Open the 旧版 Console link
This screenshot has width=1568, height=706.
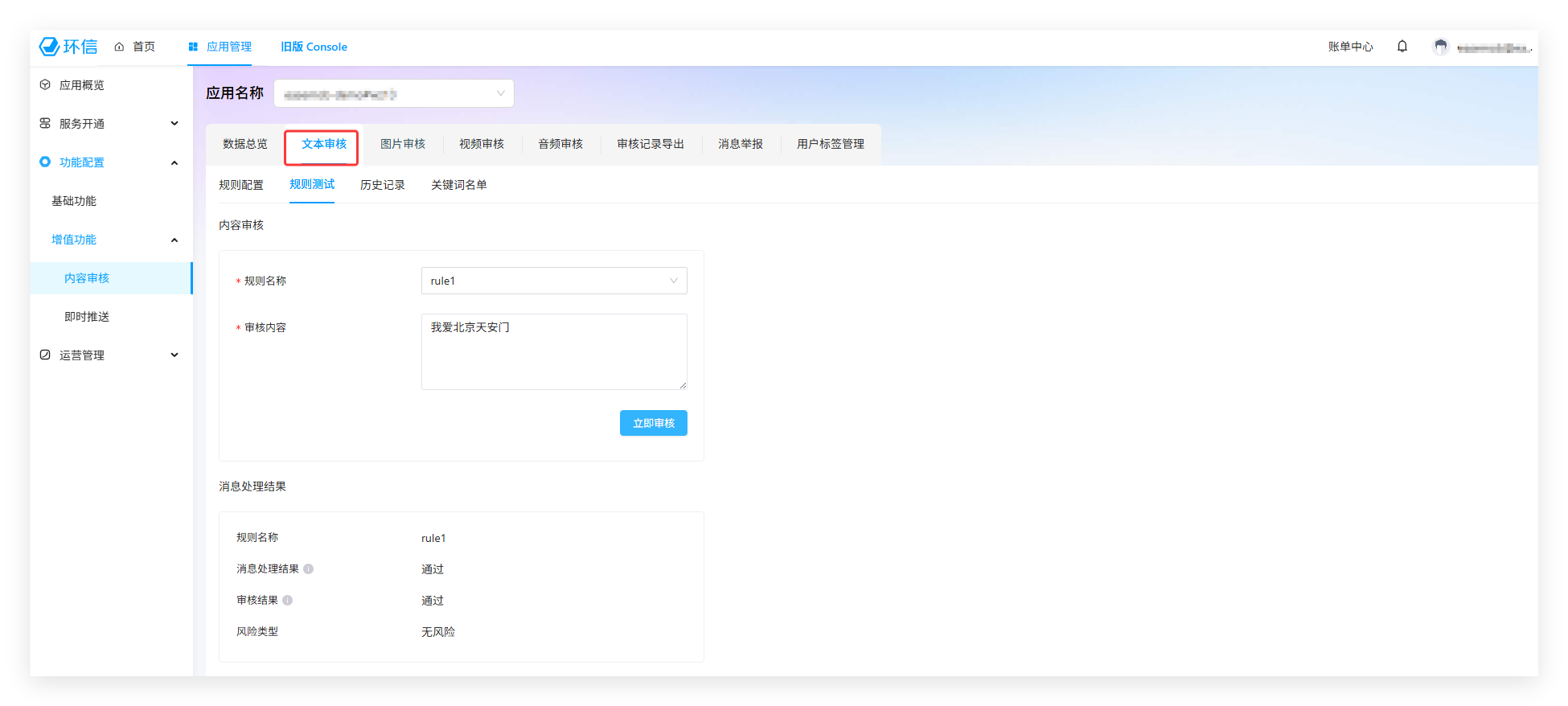click(314, 47)
